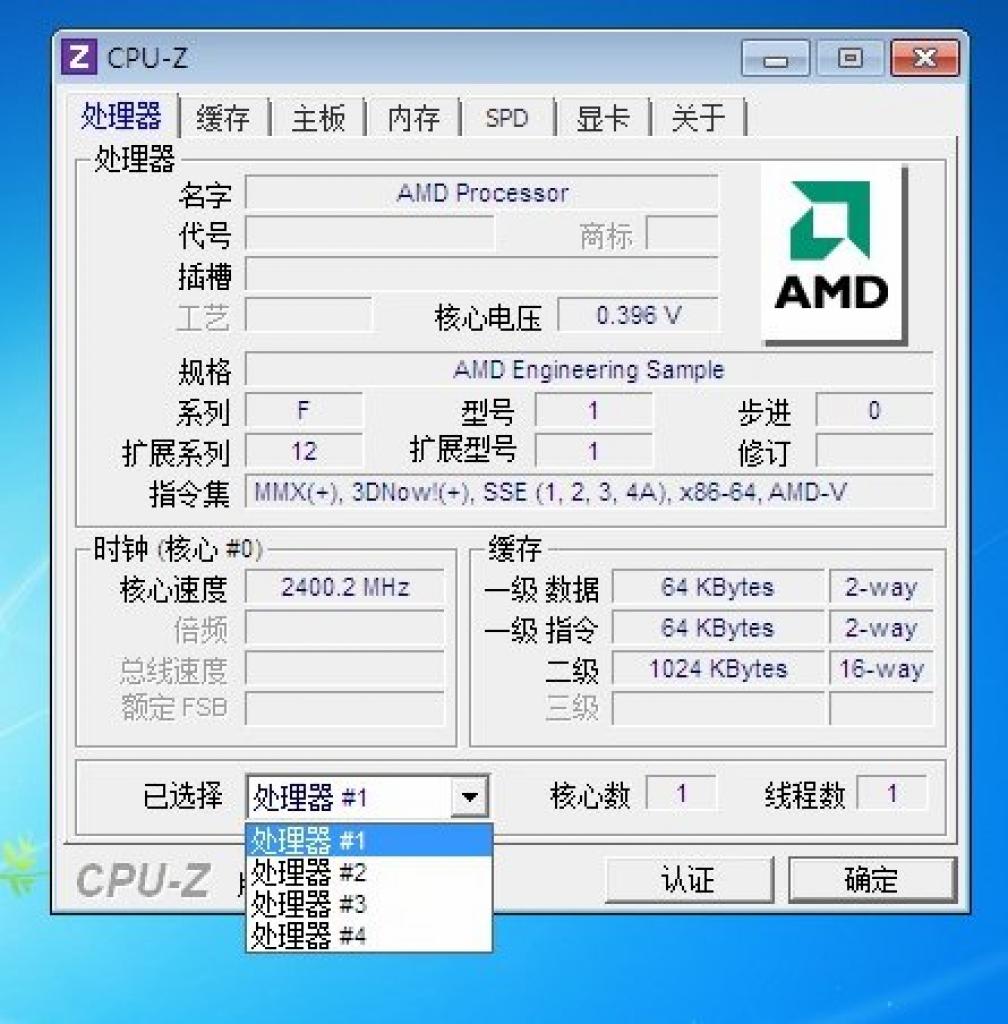Click the empty 倍频 field

pyautogui.click(x=345, y=628)
